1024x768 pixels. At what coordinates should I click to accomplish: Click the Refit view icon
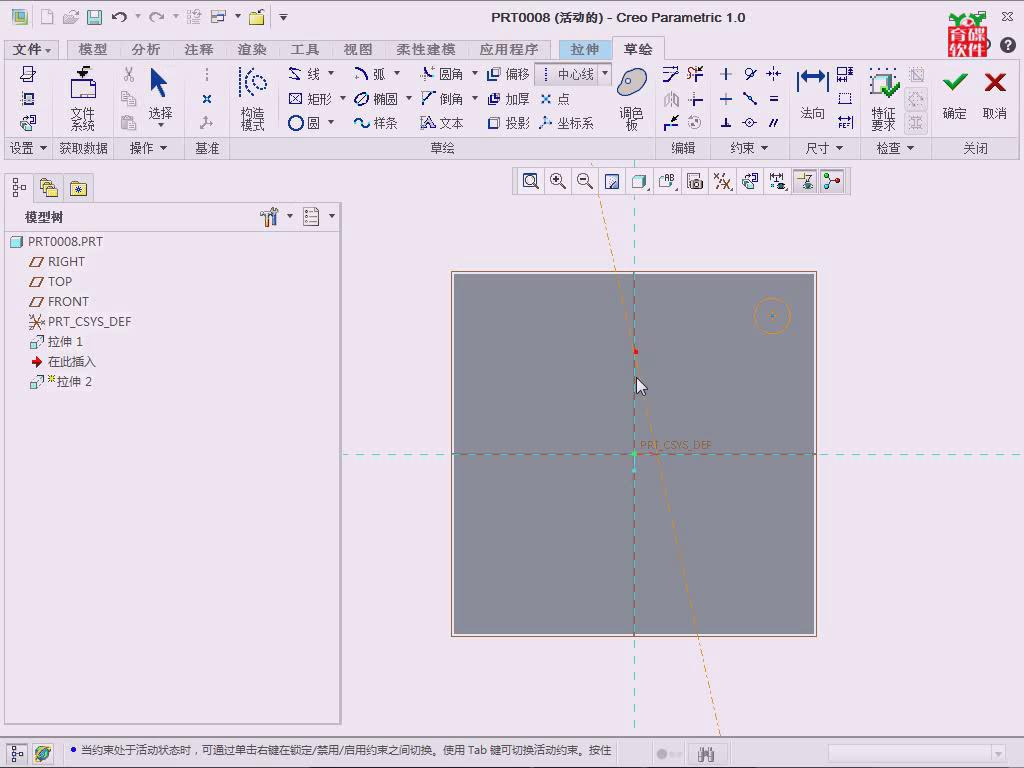point(530,181)
